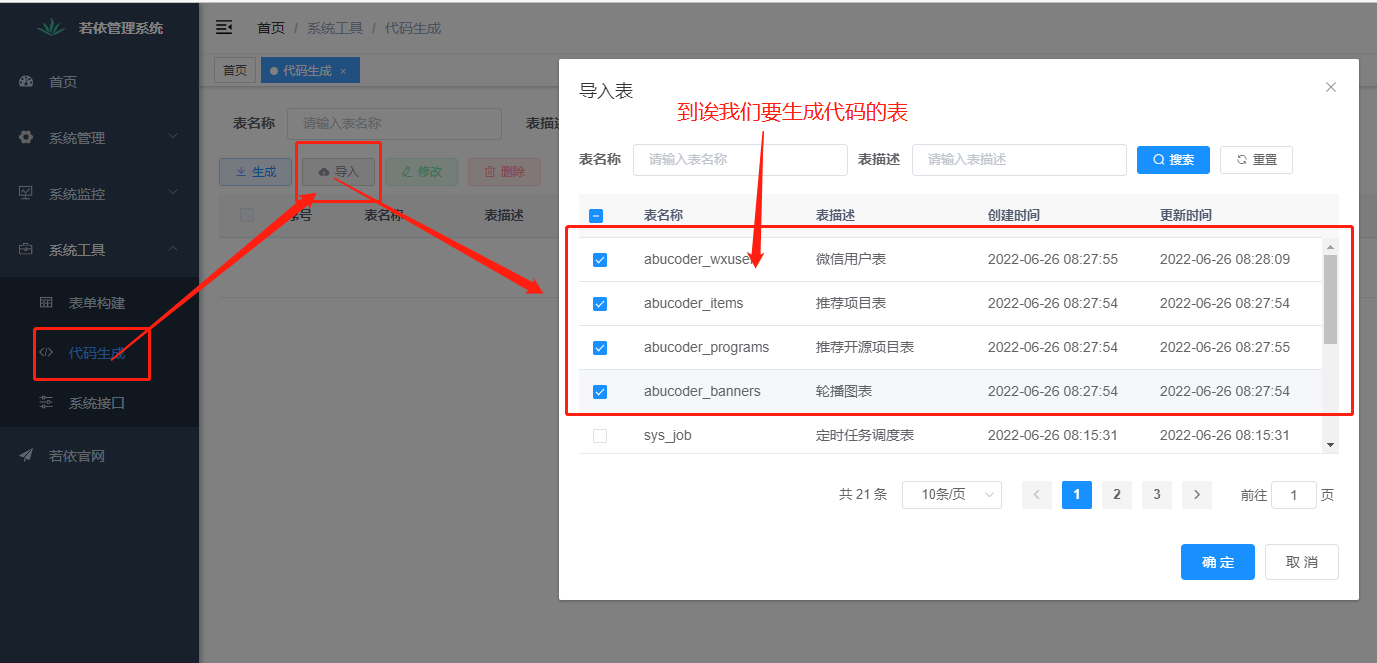Check the sys_job row checkbox

tap(600, 436)
